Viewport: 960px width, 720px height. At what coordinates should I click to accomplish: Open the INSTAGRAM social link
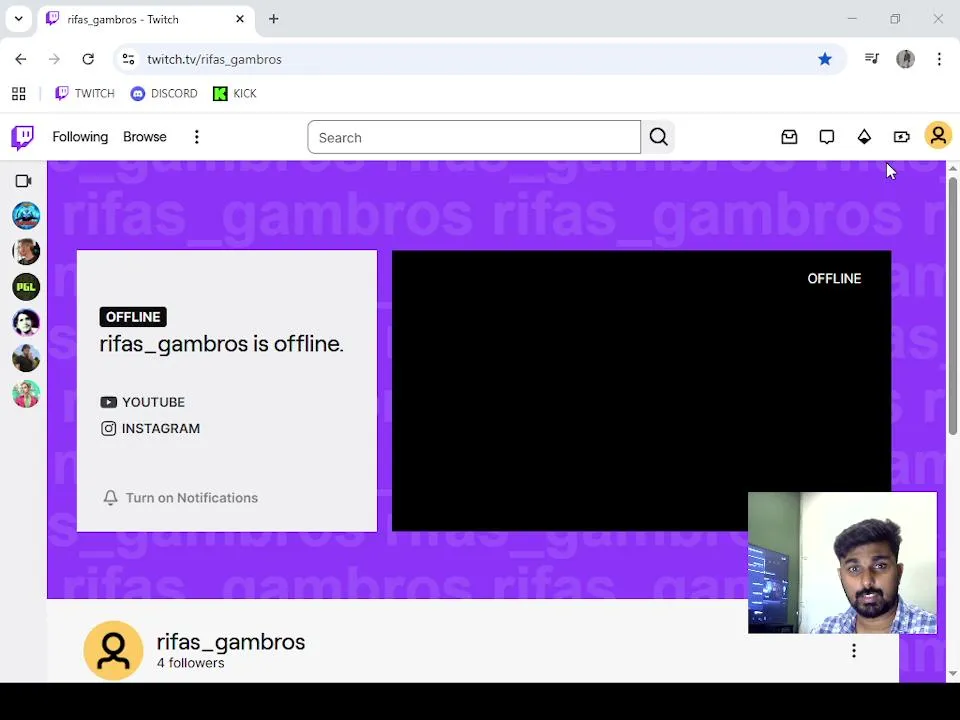click(151, 429)
